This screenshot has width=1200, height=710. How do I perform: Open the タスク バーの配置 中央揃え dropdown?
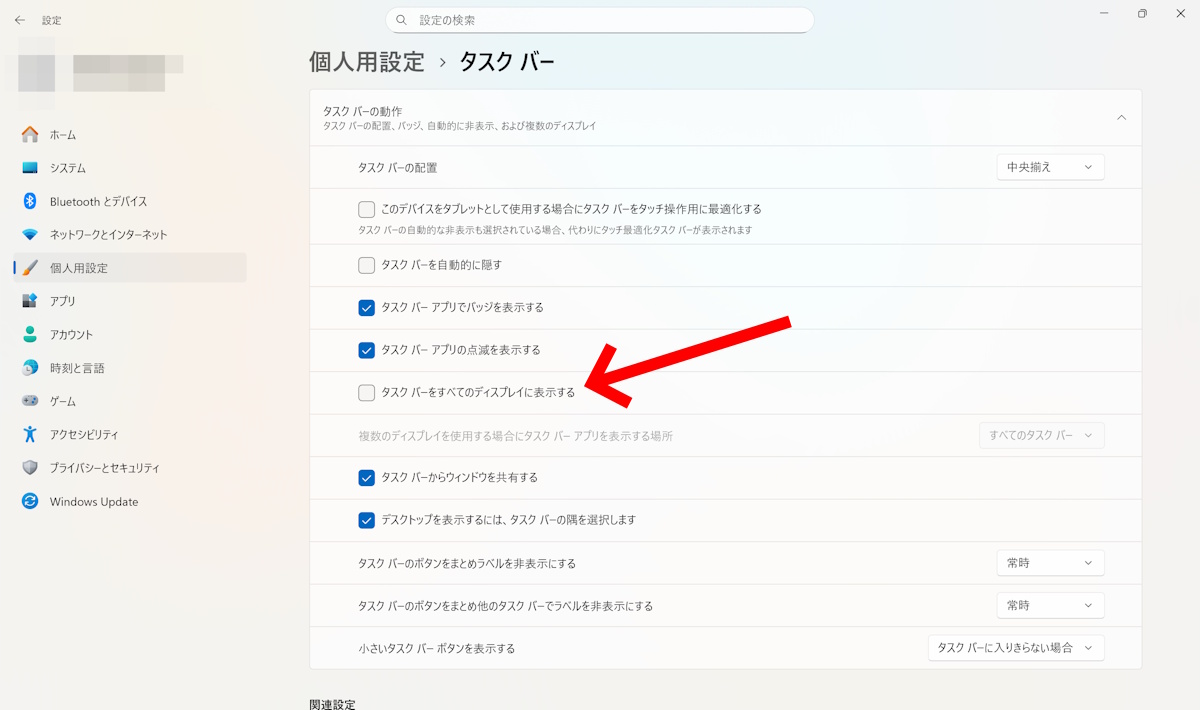(x=1050, y=167)
